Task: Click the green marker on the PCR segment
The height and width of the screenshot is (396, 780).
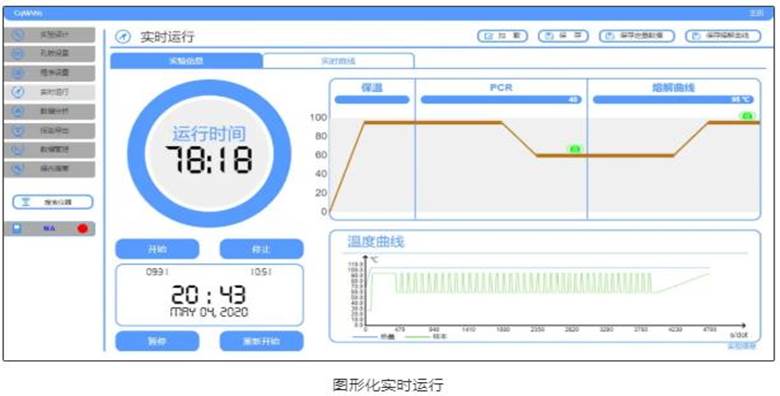Action: (575, 149)
